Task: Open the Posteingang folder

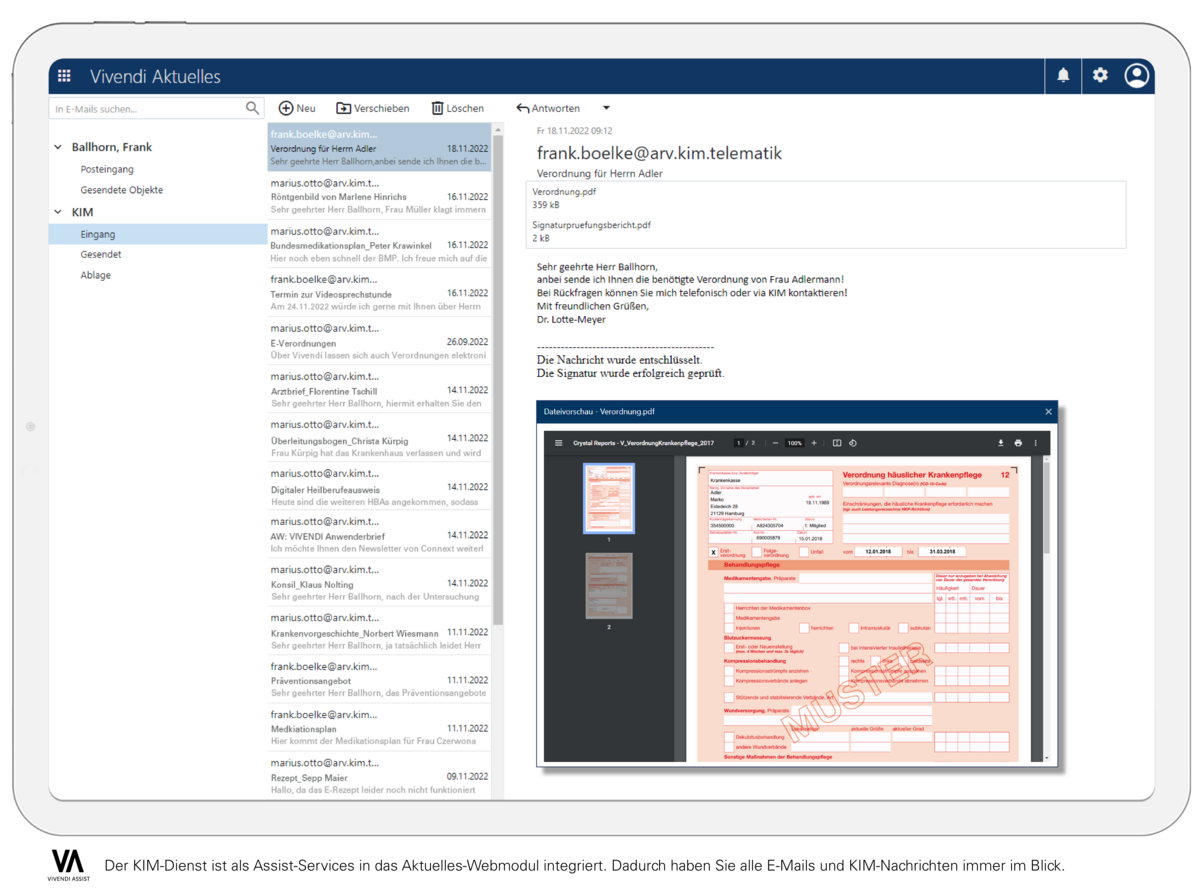Action: pyautogui.click(x=107, y=169)
